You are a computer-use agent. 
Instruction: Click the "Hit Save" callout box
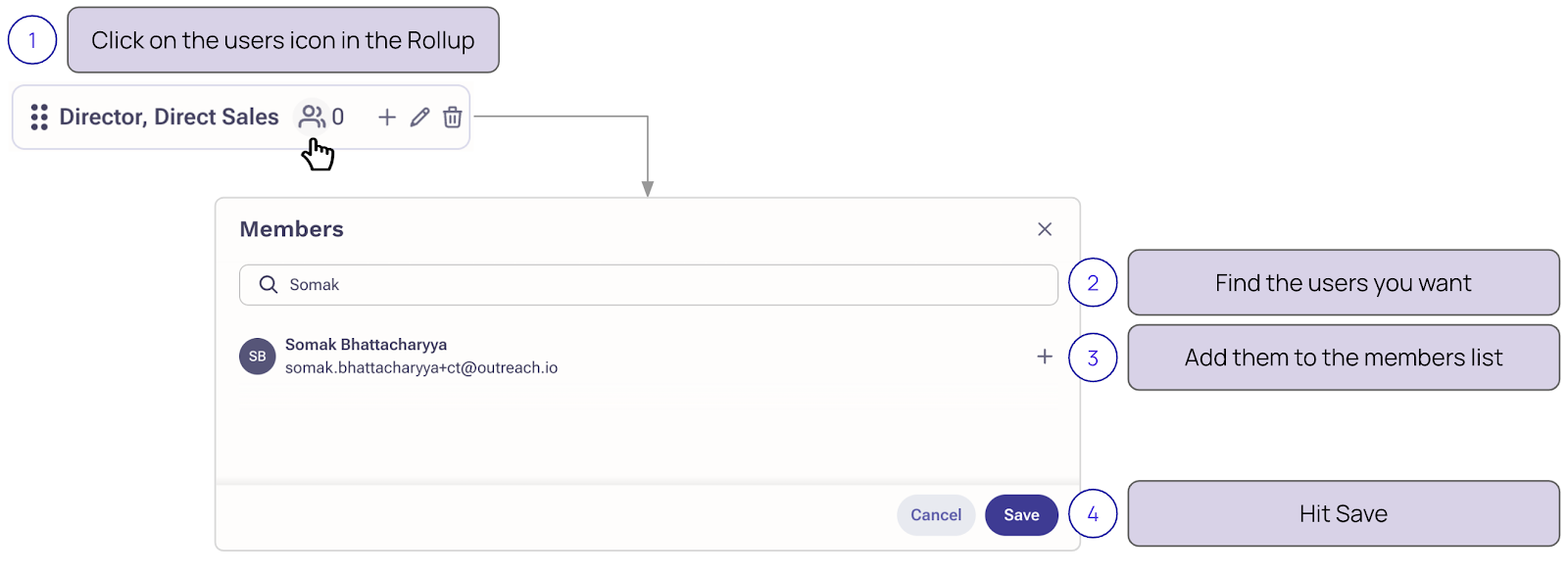click(x=1343, y=513)
